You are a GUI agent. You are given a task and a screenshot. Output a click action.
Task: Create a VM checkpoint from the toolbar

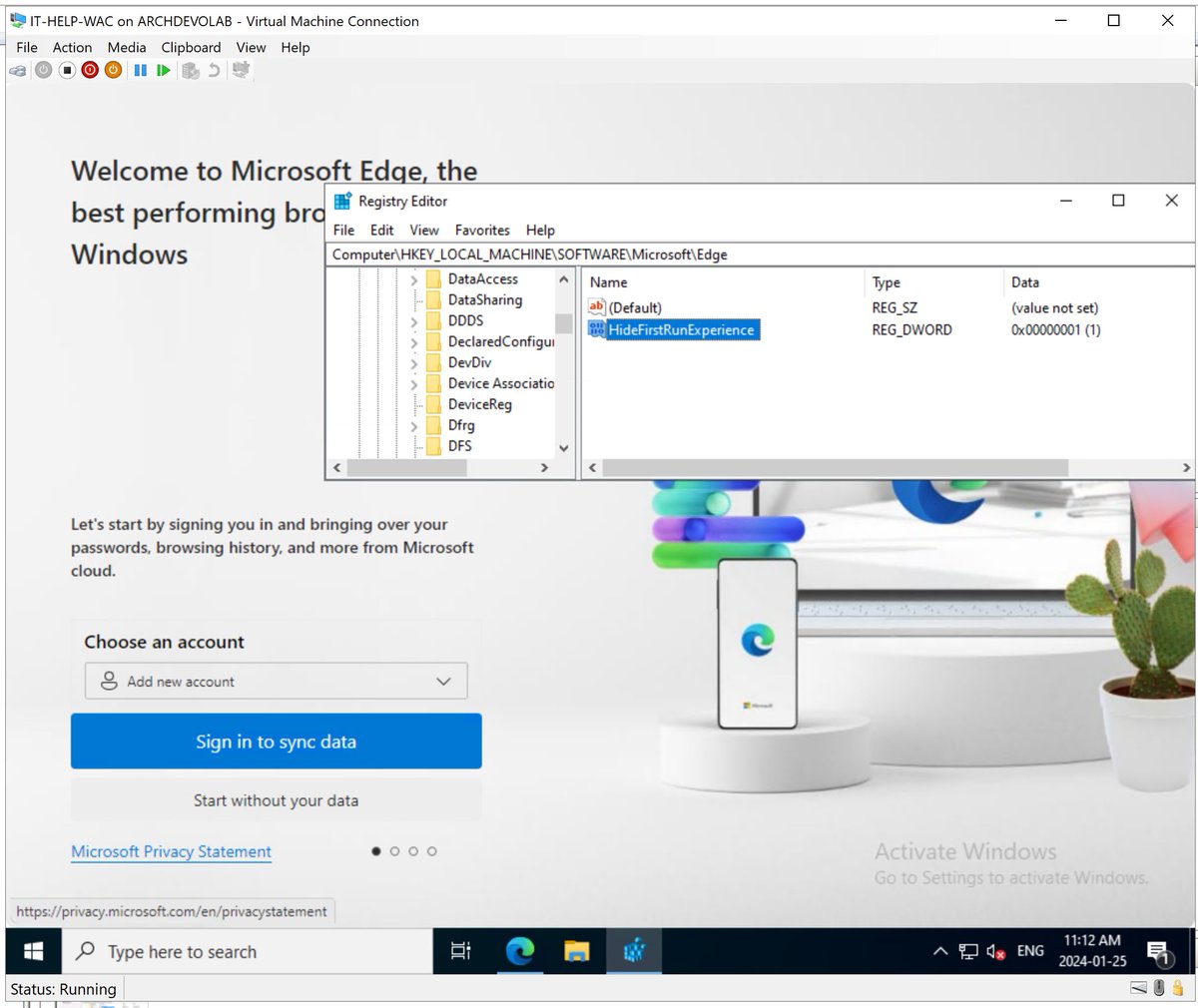pos(190,71)
